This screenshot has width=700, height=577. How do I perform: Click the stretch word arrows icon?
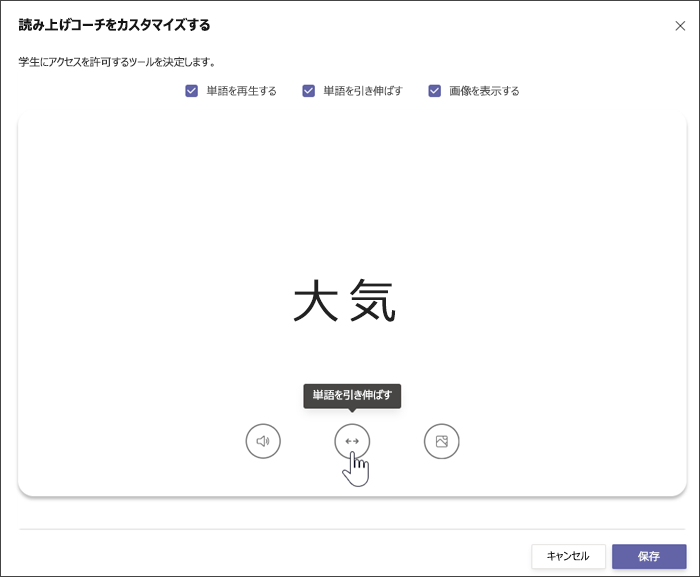click(352, 441)
